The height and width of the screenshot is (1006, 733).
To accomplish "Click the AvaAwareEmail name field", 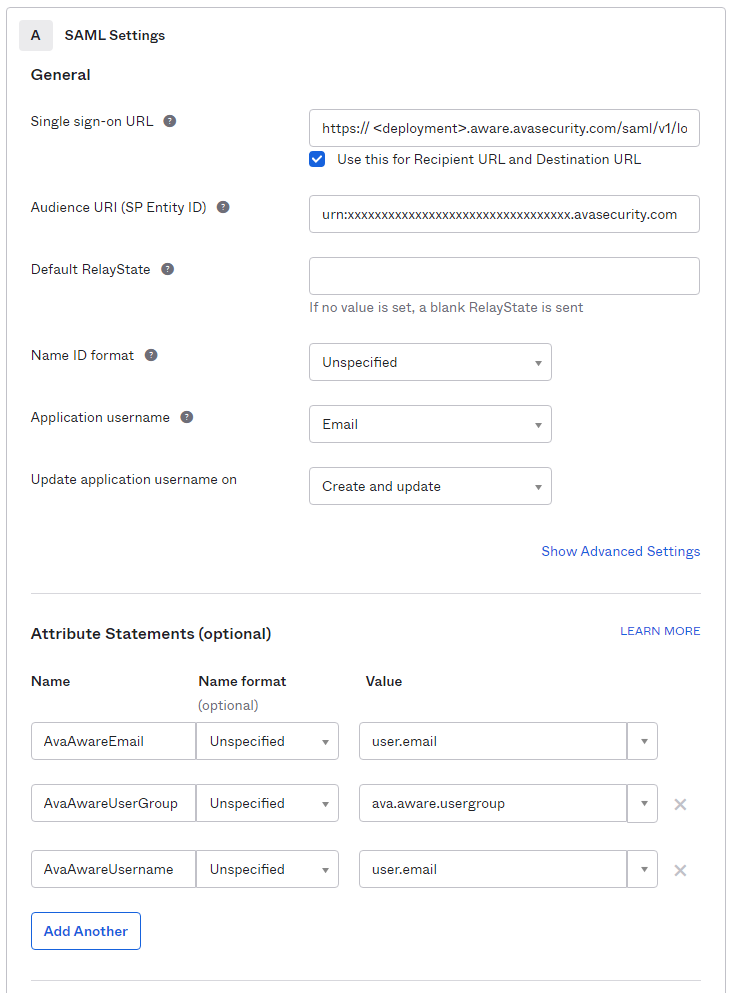I will [x=114, y=741].
